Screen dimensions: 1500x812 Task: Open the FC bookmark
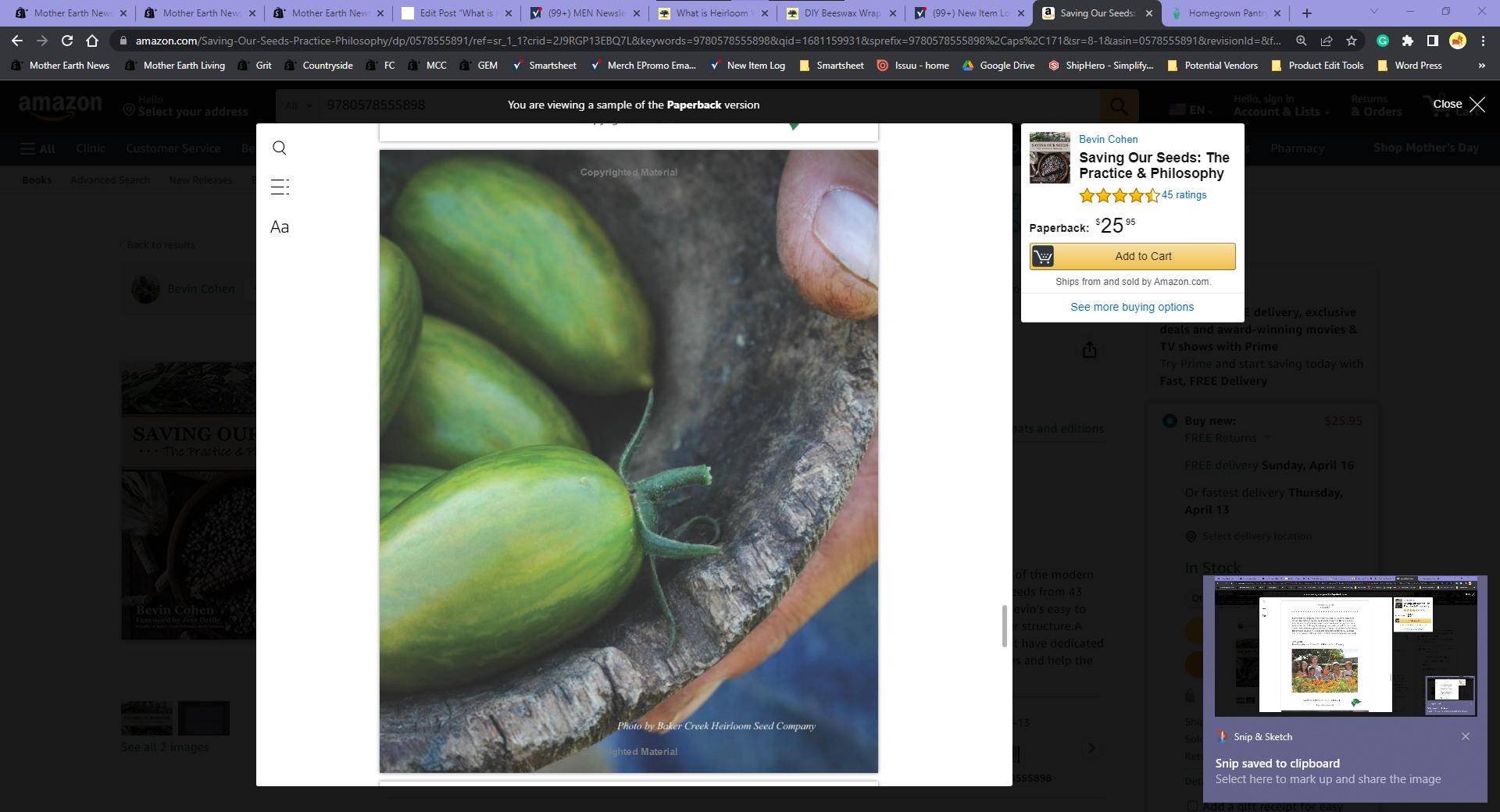(x=380, y=66)
